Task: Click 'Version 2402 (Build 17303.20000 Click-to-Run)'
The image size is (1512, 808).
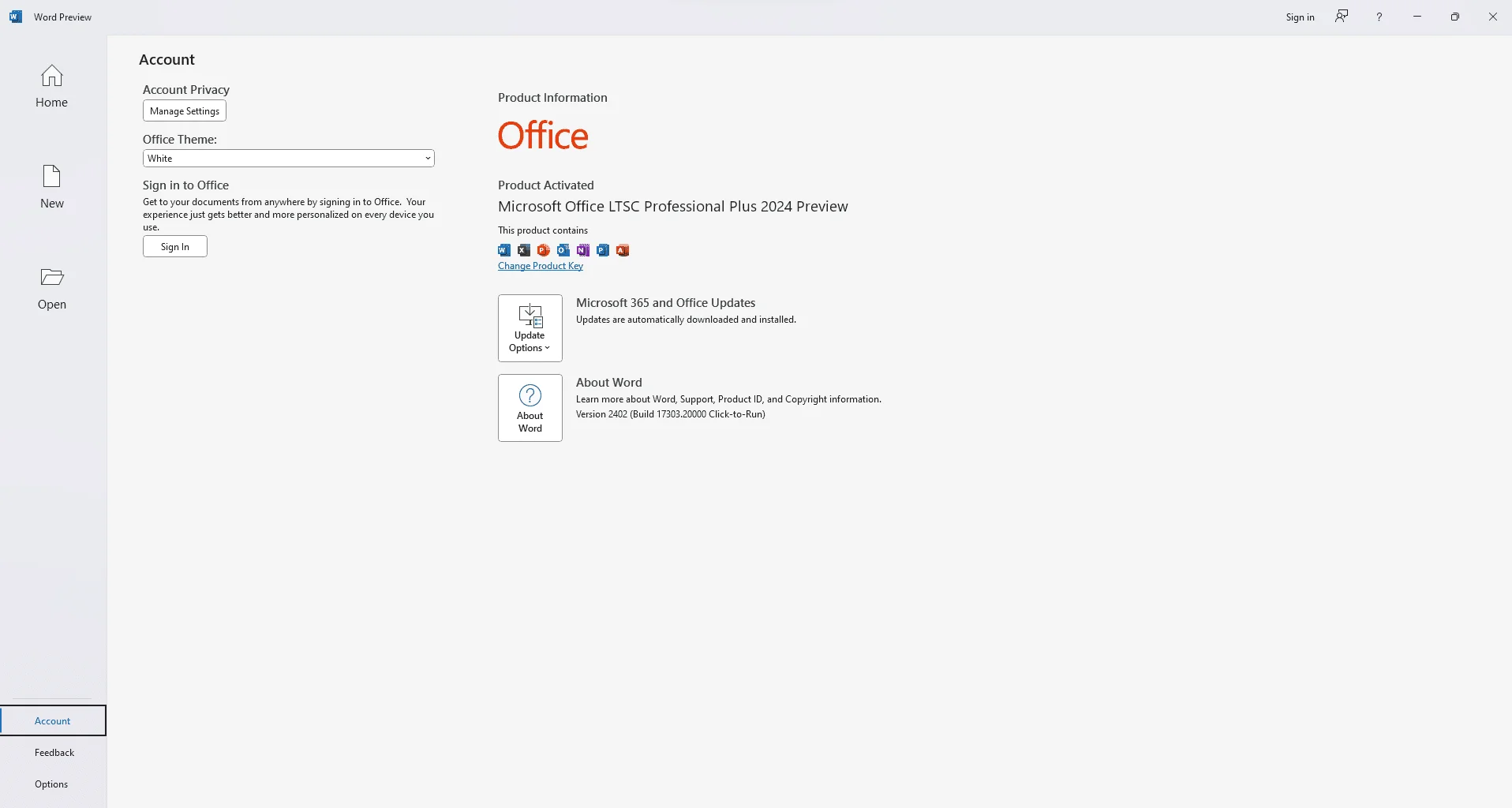Action: pyautogui.click(x=671, y=414)
